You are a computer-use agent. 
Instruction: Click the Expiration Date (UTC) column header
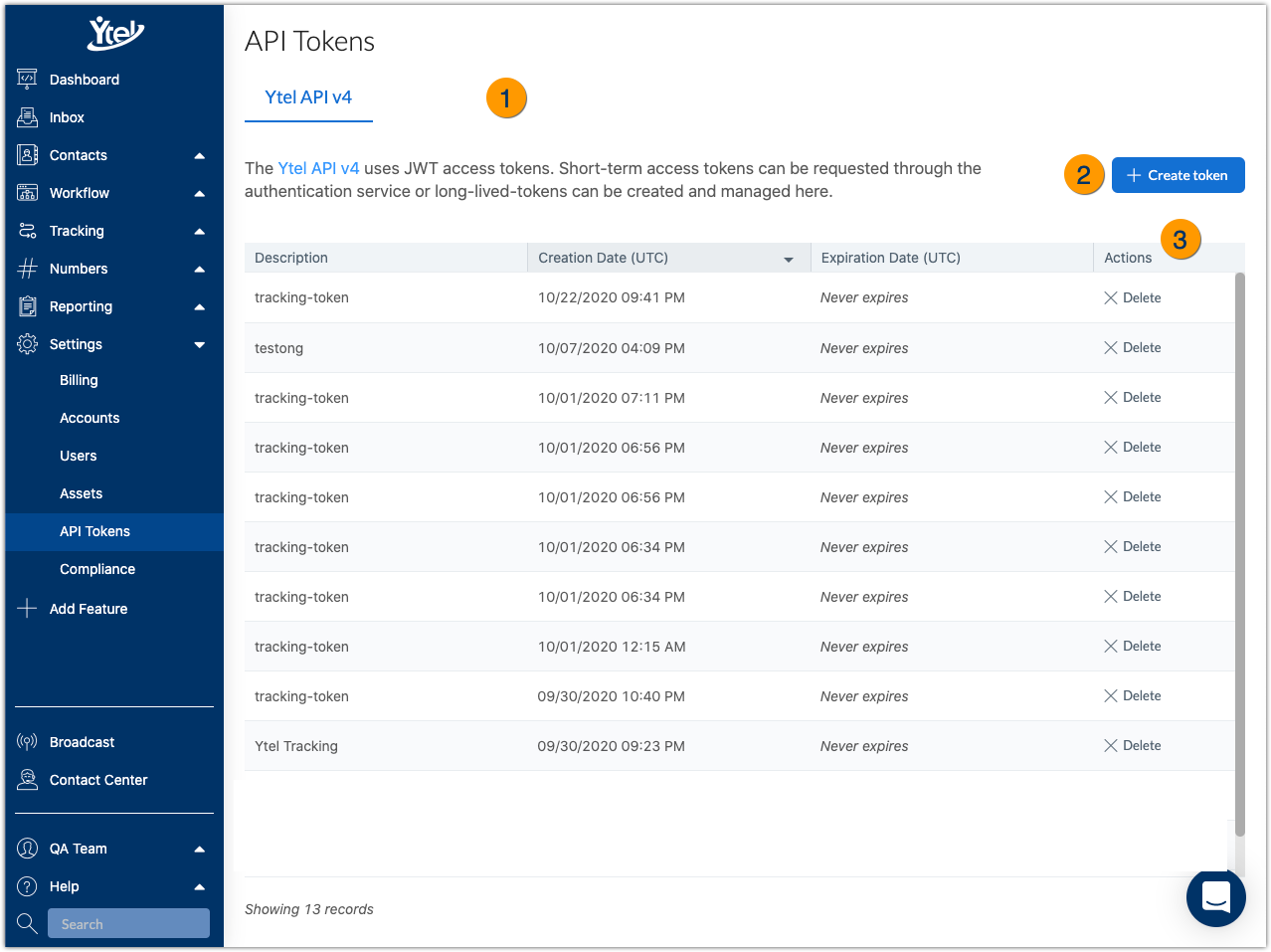952,258
